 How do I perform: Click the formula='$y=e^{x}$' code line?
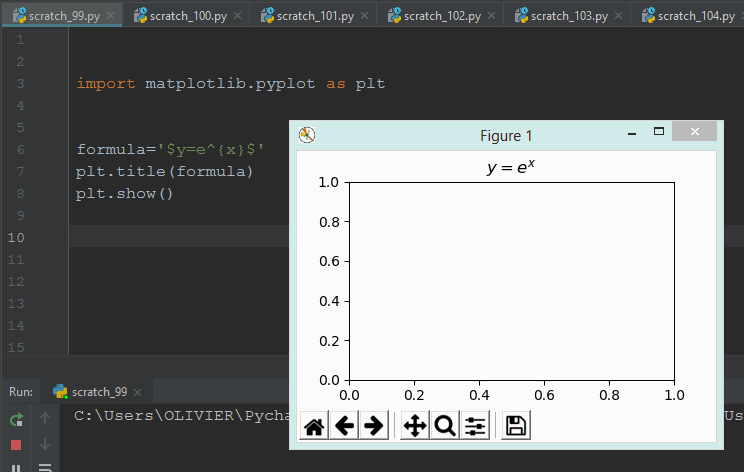[170, 149]
